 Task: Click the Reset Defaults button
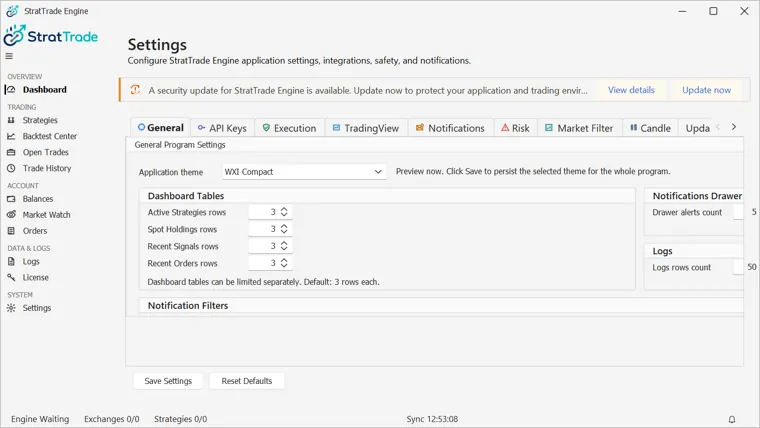(x=247, y=381)
